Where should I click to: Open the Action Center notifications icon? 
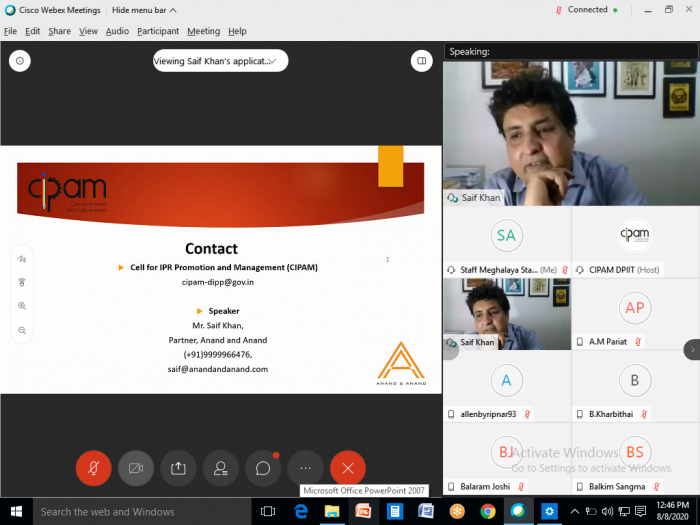pyautogui.click(x=641, y=512)
